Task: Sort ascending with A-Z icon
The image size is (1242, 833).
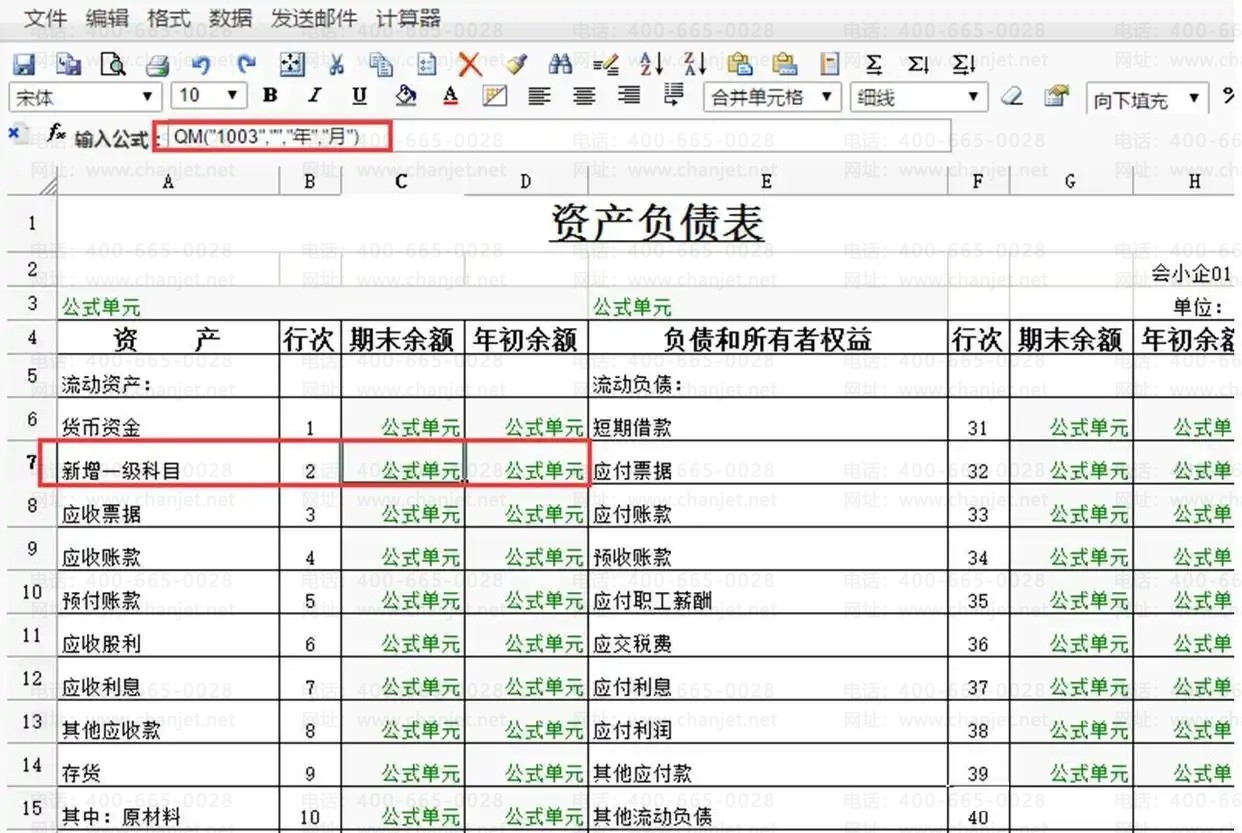Action: 651,65
